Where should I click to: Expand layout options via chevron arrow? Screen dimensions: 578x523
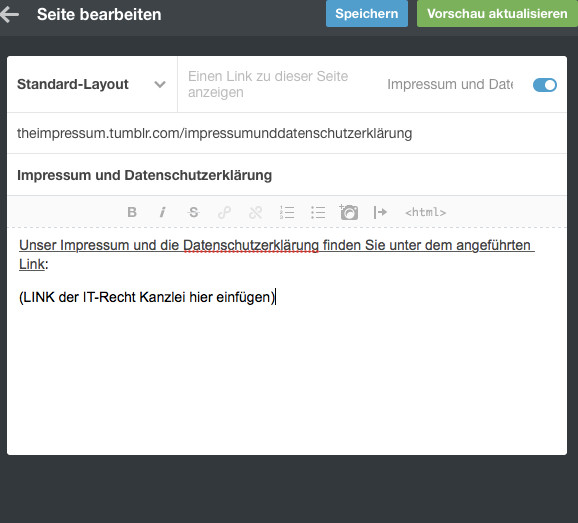[160, 85]
